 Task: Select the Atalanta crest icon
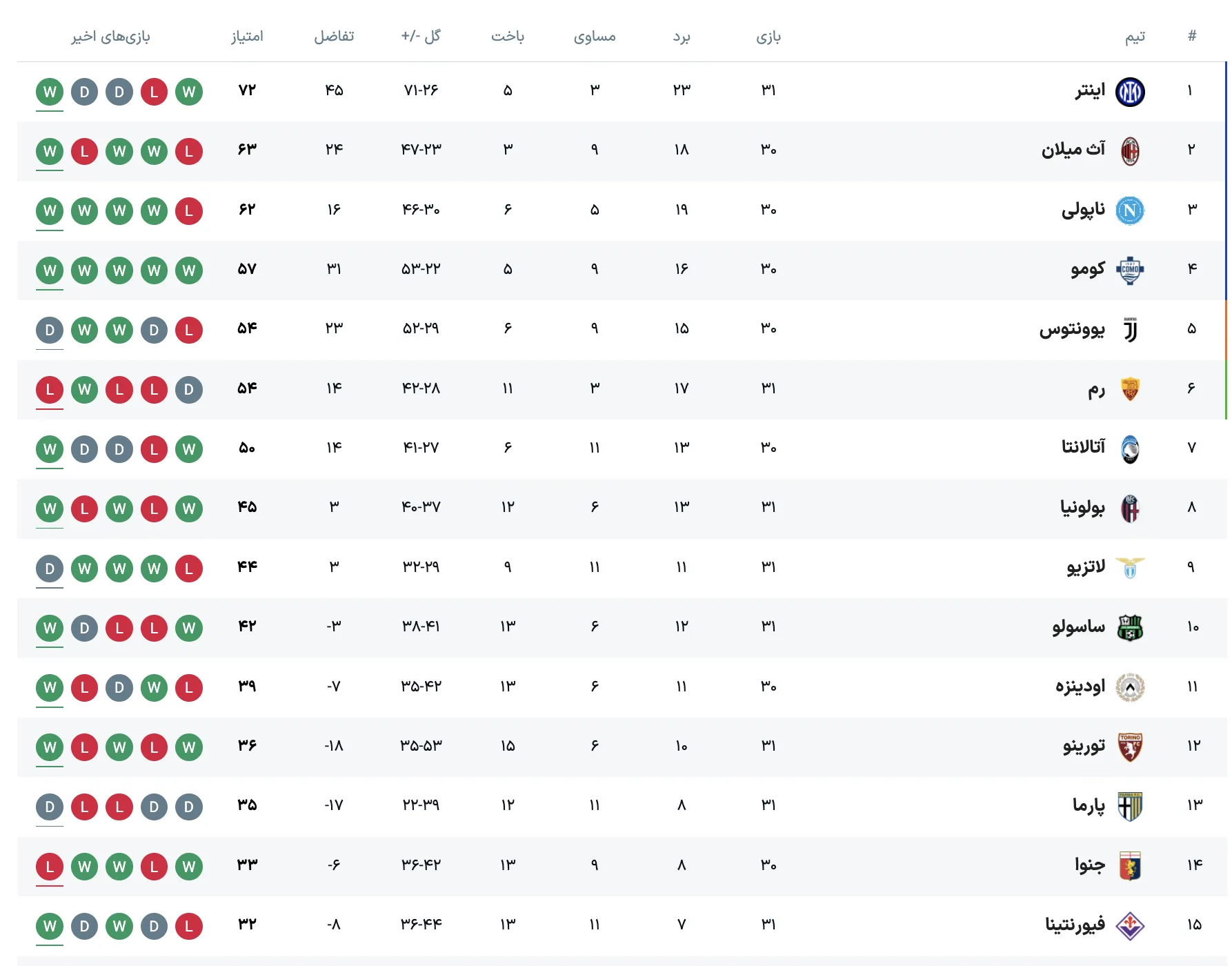point(1130,449)
